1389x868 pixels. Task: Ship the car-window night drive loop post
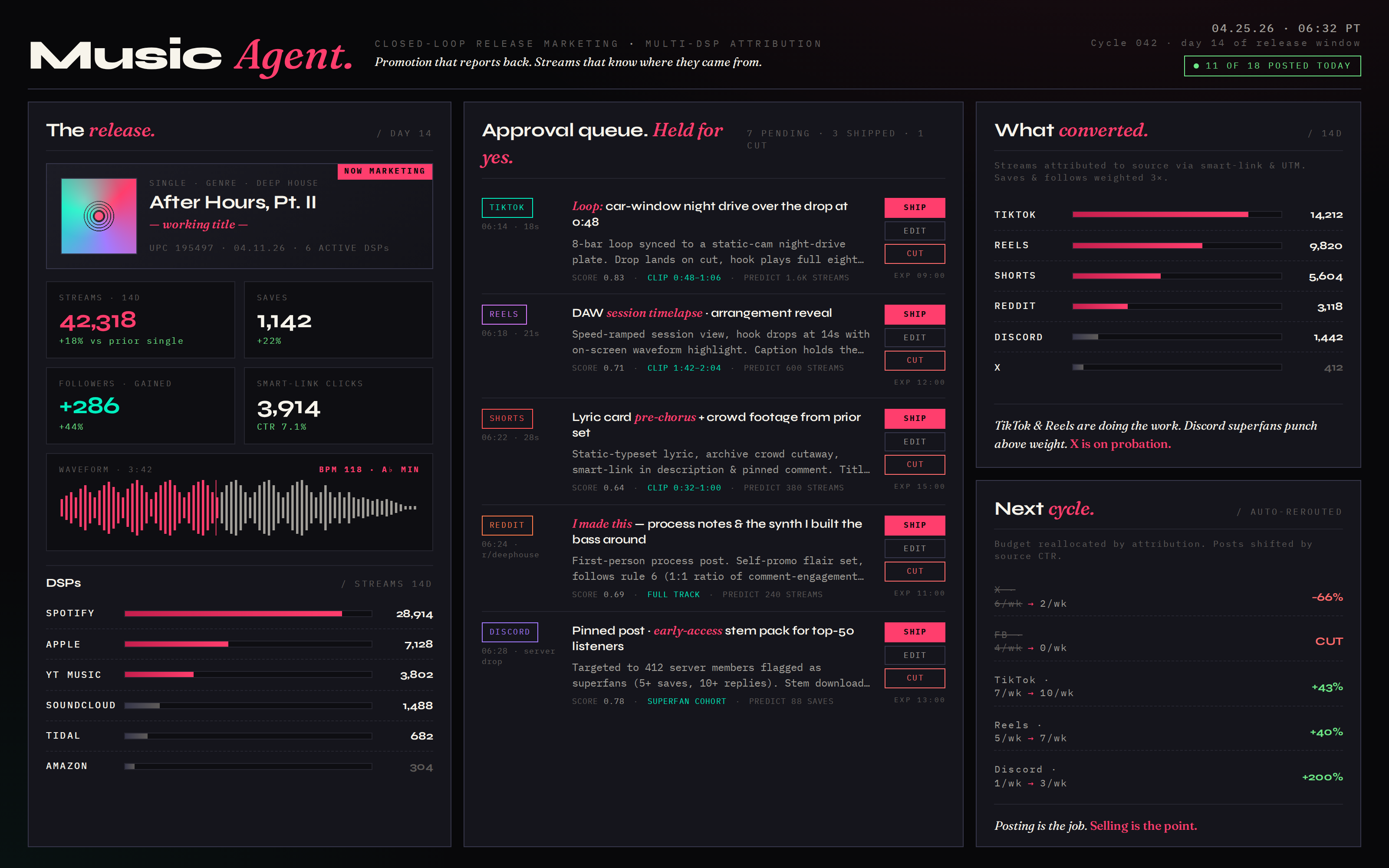pos(914,207)
